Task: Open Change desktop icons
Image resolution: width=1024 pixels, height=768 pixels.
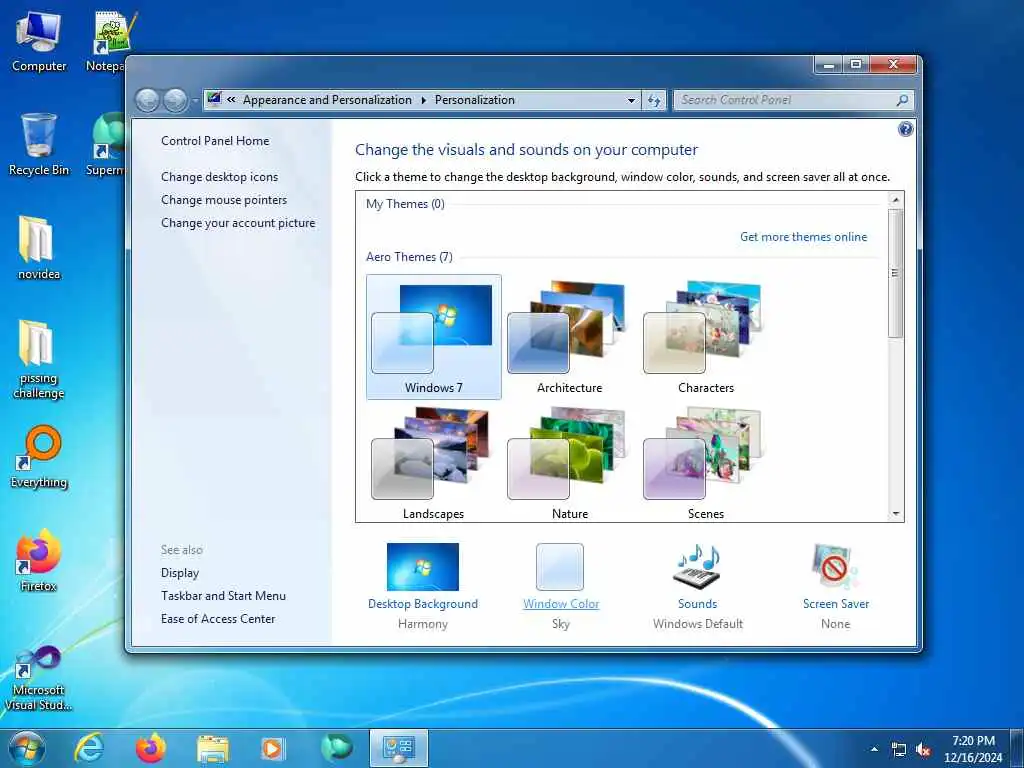Action: (x=219, y=177)
